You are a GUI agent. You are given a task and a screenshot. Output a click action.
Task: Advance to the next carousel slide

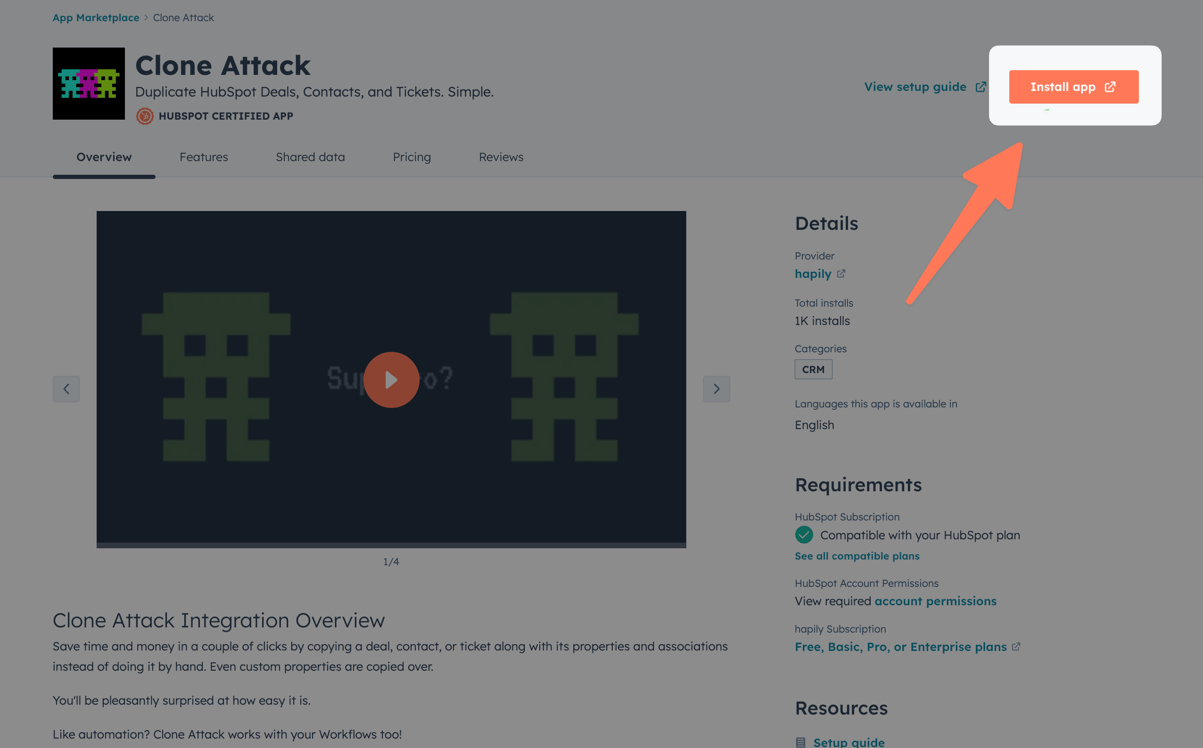tap(716, 389)
